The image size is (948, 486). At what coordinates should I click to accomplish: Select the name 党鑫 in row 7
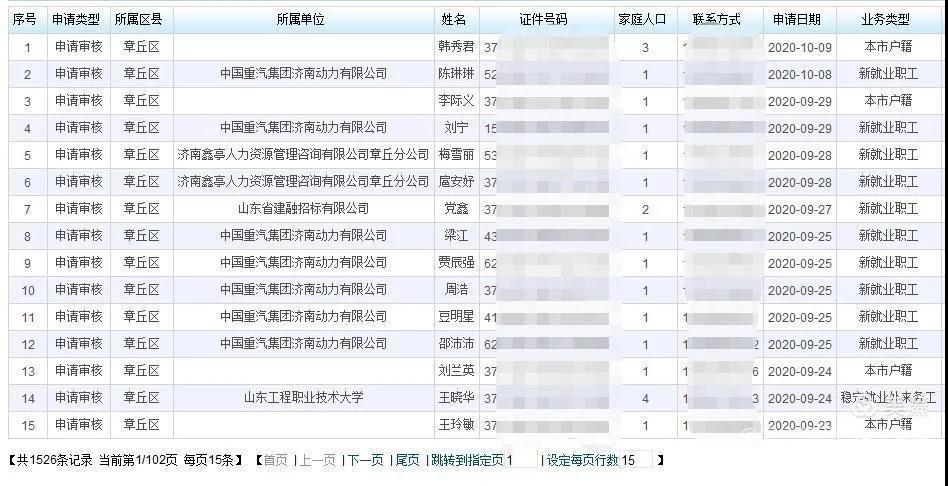pyautogui.click(x=456, y=209)
